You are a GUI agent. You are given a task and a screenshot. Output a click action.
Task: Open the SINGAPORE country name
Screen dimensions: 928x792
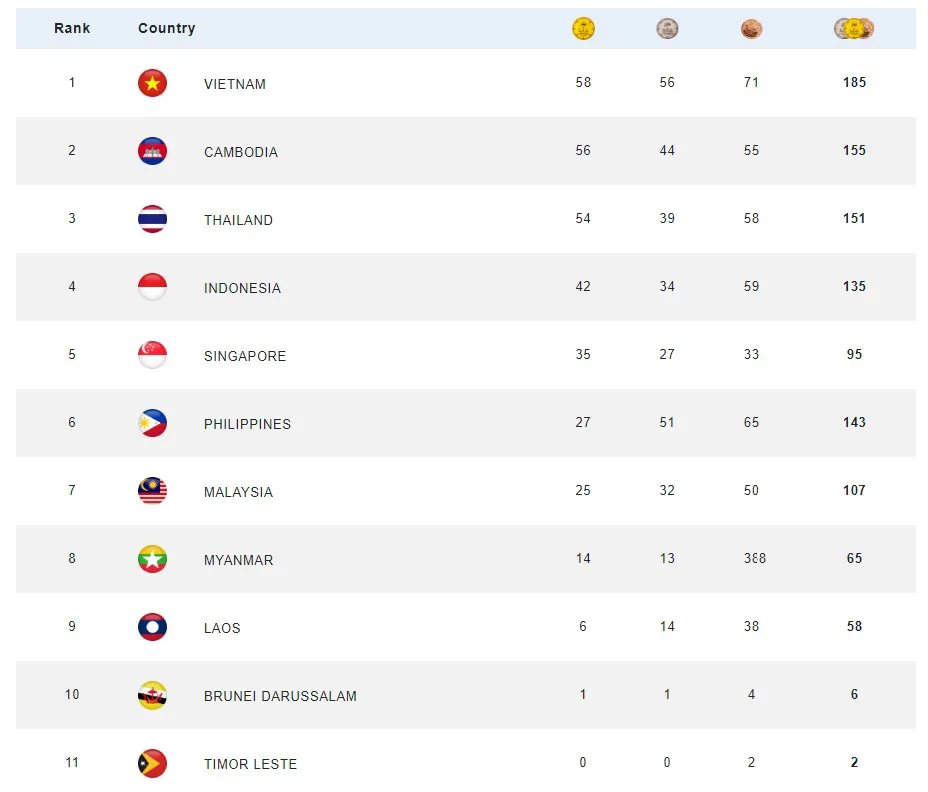pyautogui.click(x=244, y=356)
